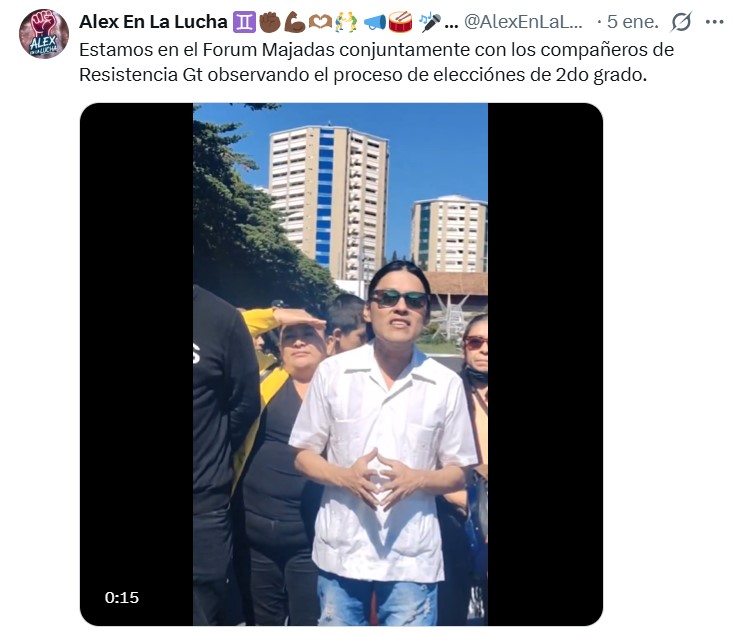
Task: Click the drum emoji in name
Action: click(x=400, y=22)
